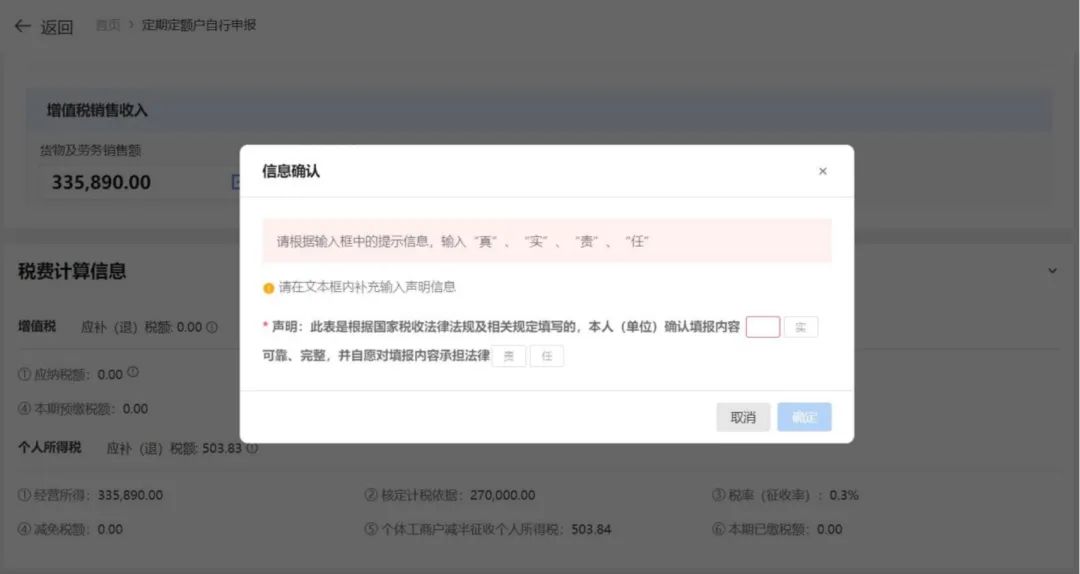1080x574 pixels.
Task: Focus the empty red-bordered declaration input box
Action: (762, 327)
